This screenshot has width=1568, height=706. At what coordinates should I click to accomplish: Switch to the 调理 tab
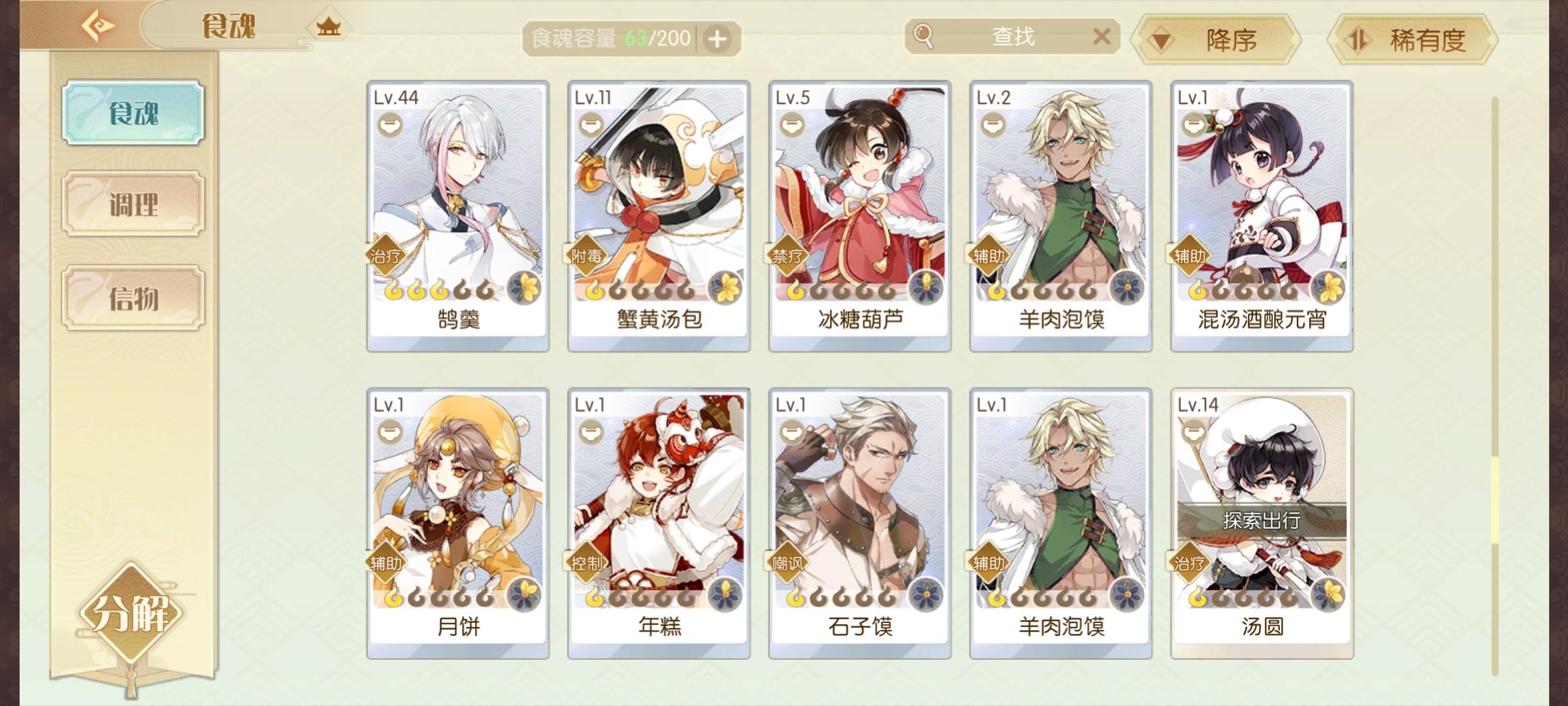[x=133, y=204]
